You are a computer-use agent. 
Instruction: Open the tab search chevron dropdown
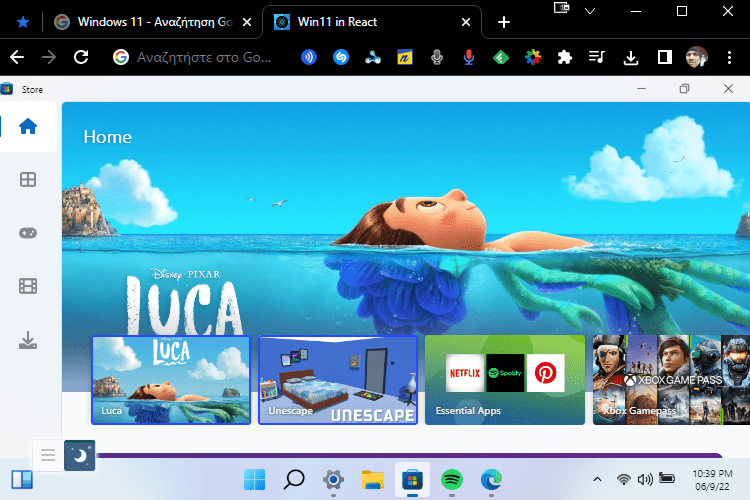coord(590,11)
